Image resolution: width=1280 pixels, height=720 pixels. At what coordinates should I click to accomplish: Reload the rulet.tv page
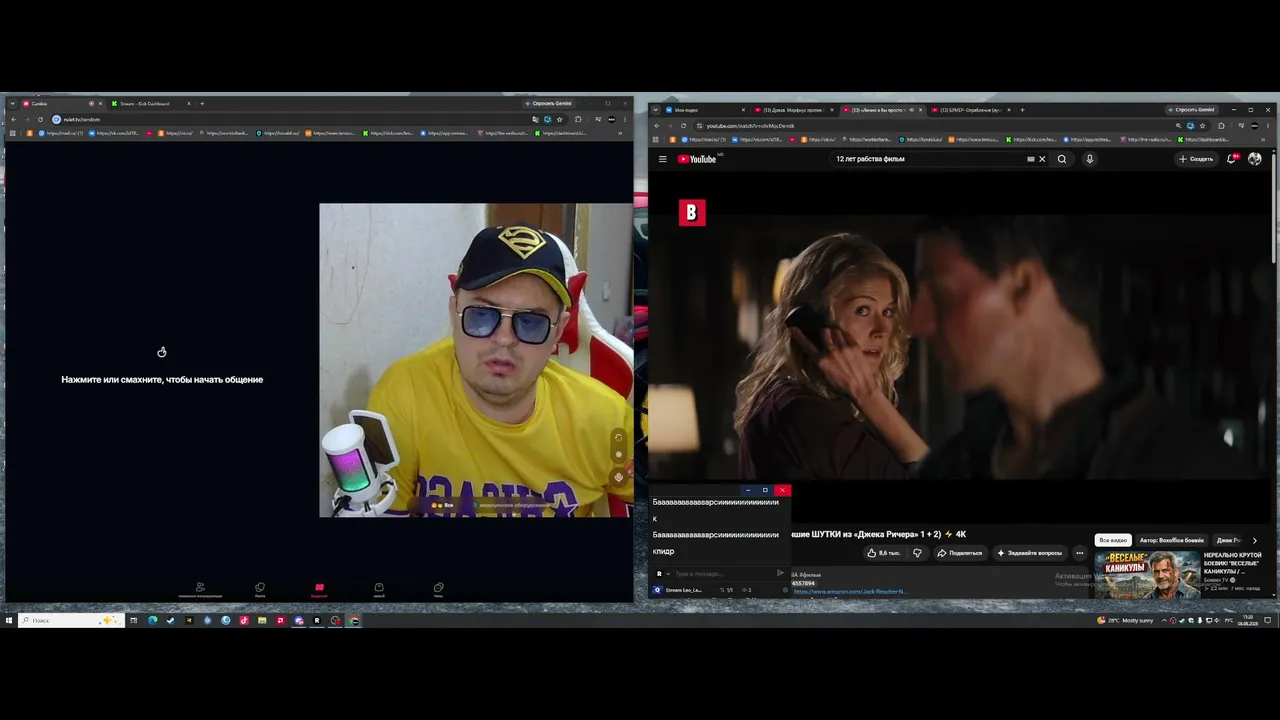(41, 120)
